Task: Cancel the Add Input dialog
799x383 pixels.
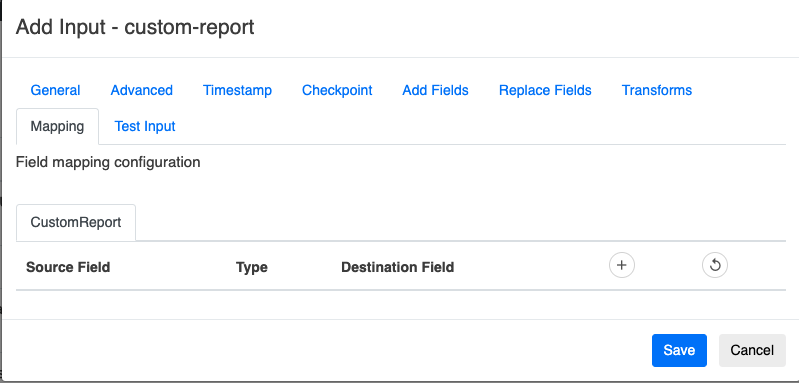Action: 752,350
